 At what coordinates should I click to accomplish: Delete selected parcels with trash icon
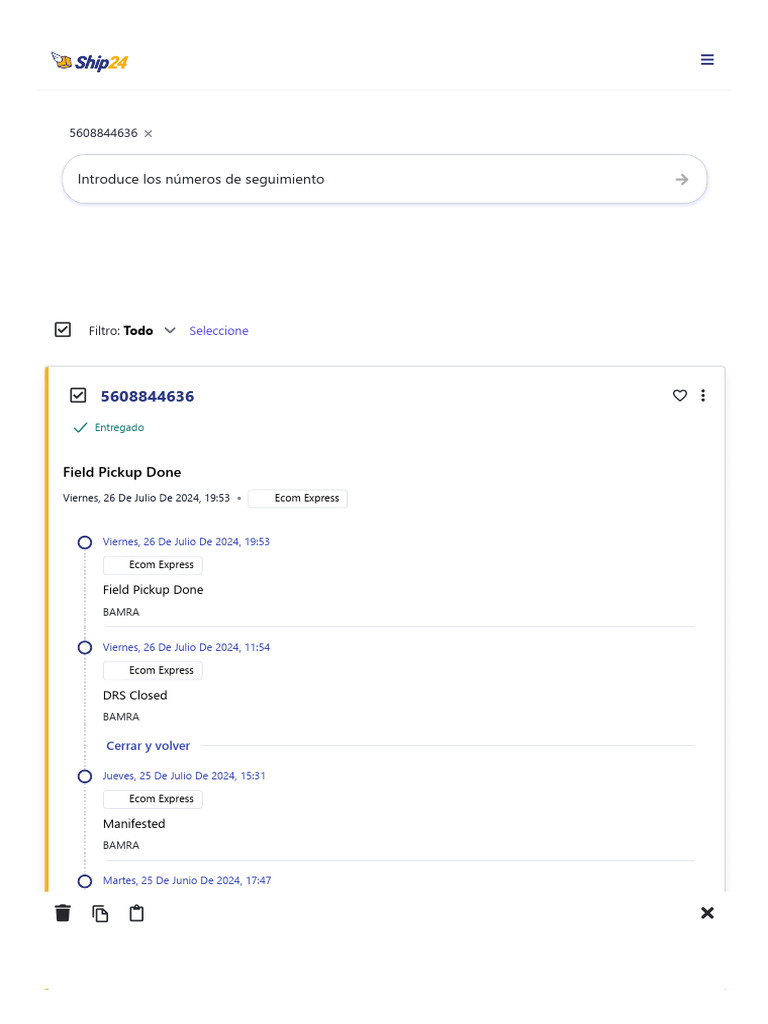click(x=63, y=913)
